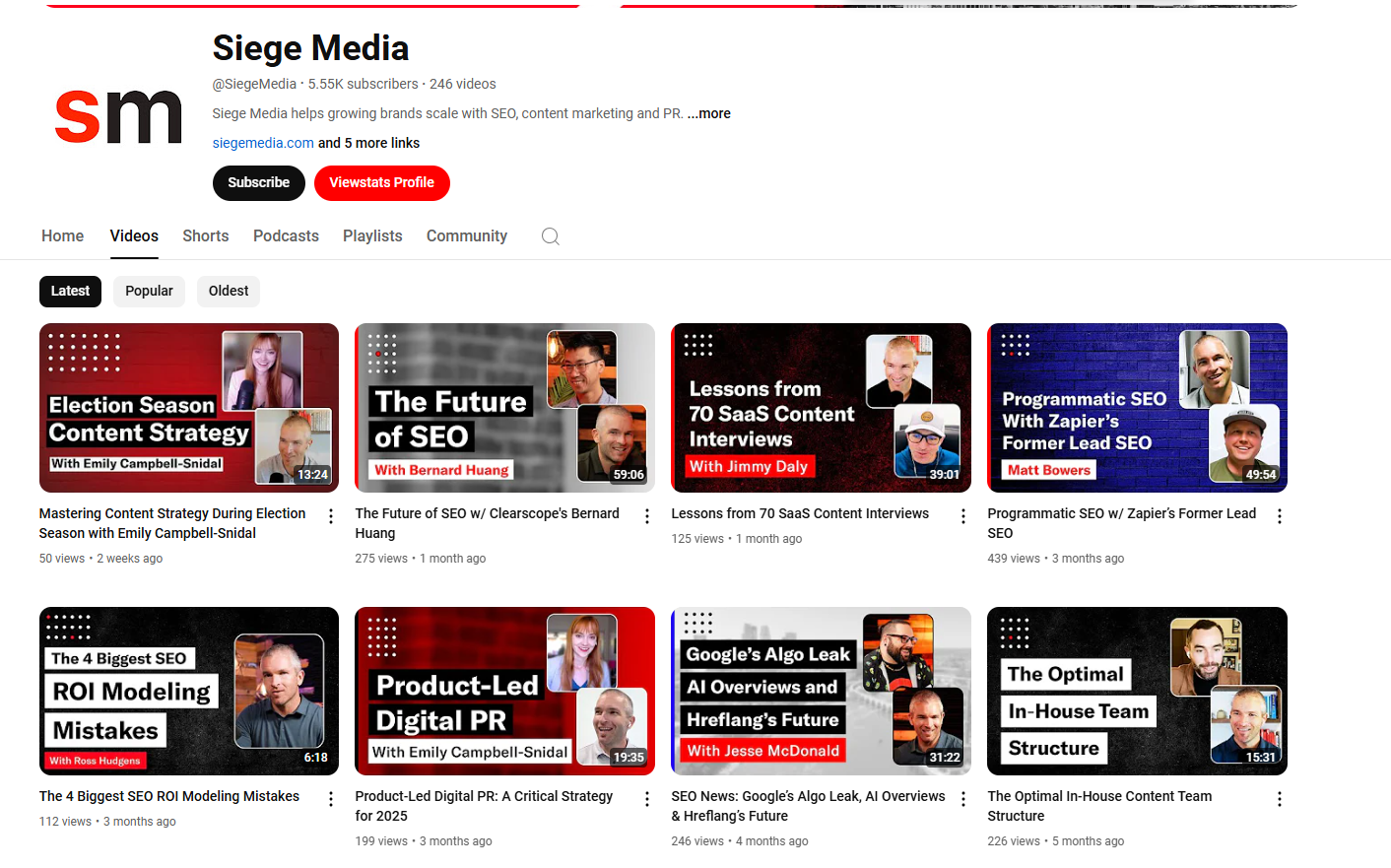Visit the siegemedia.com link
The image size is (1391, 868).
point(263,143)
